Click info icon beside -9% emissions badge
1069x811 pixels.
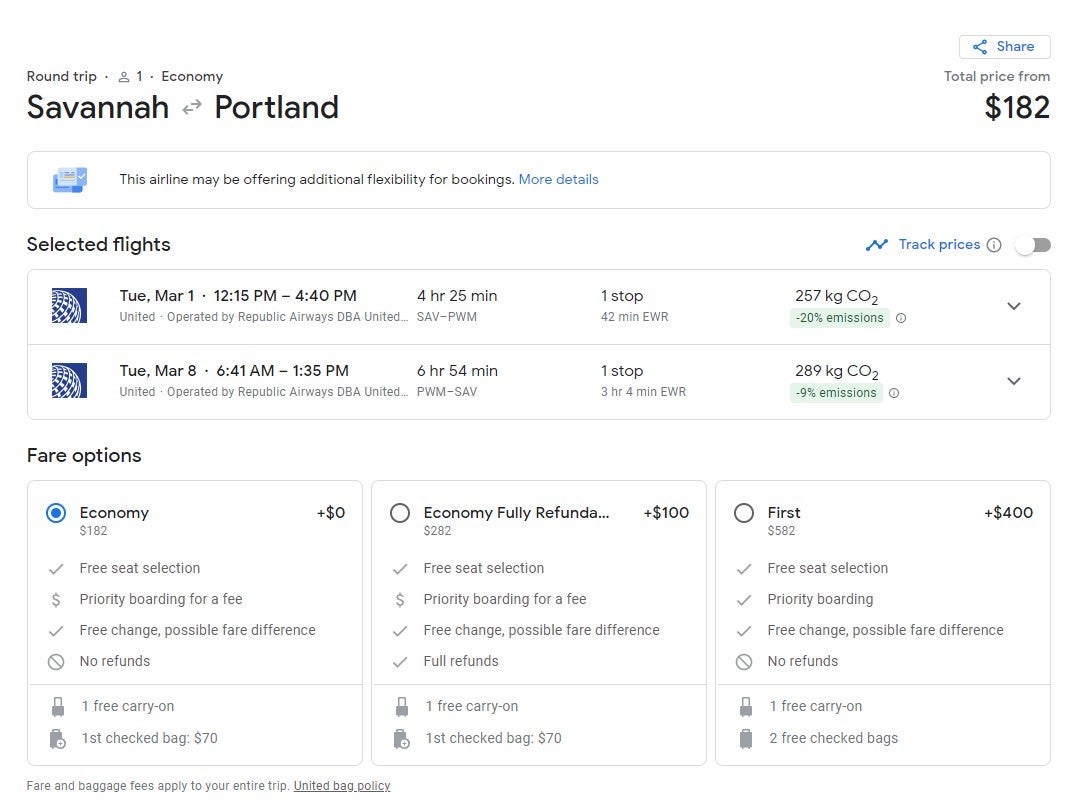tap(894, 393)
